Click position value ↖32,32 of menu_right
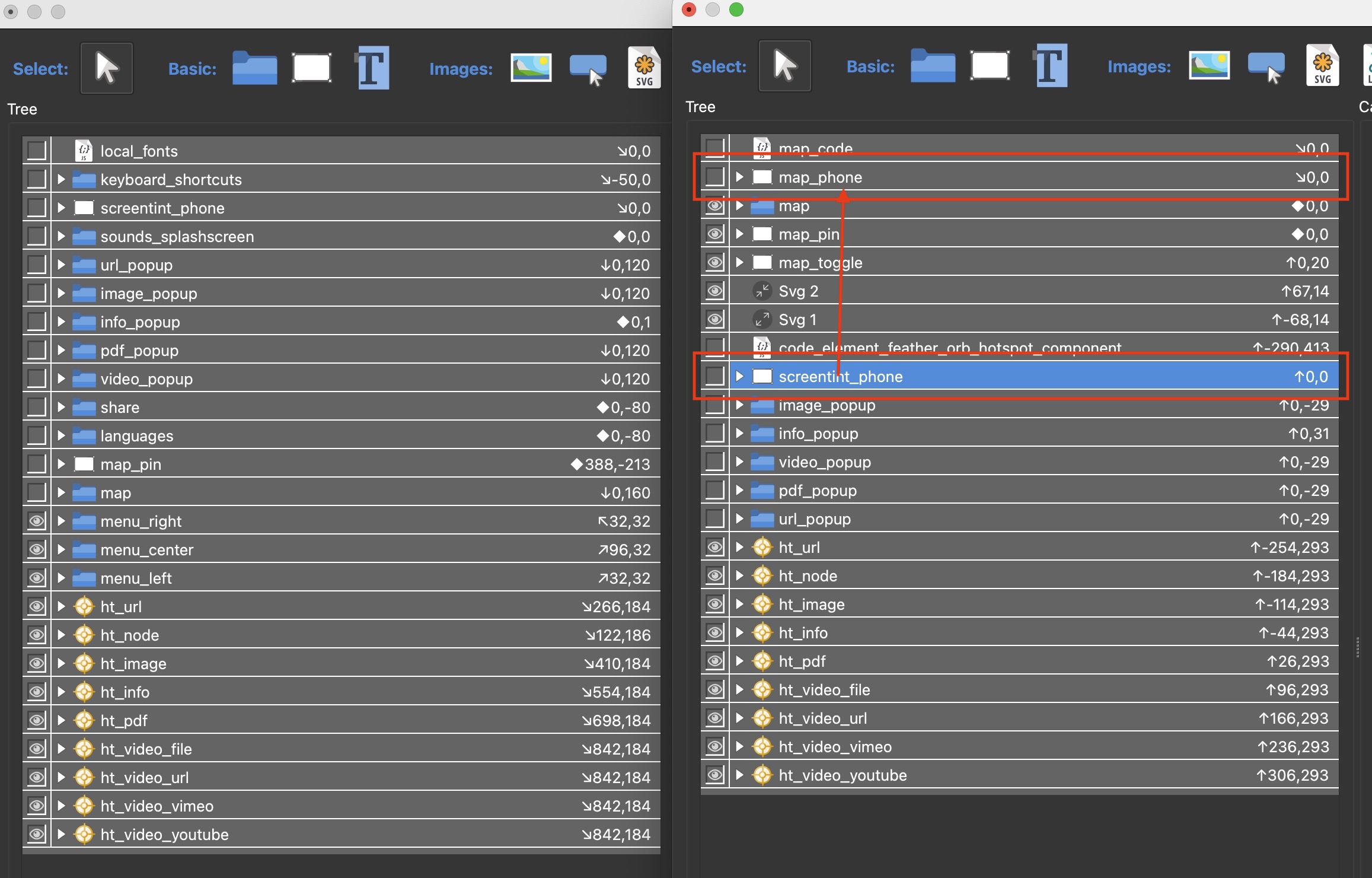The image size is (1372, 878). (x=624, y=521)
